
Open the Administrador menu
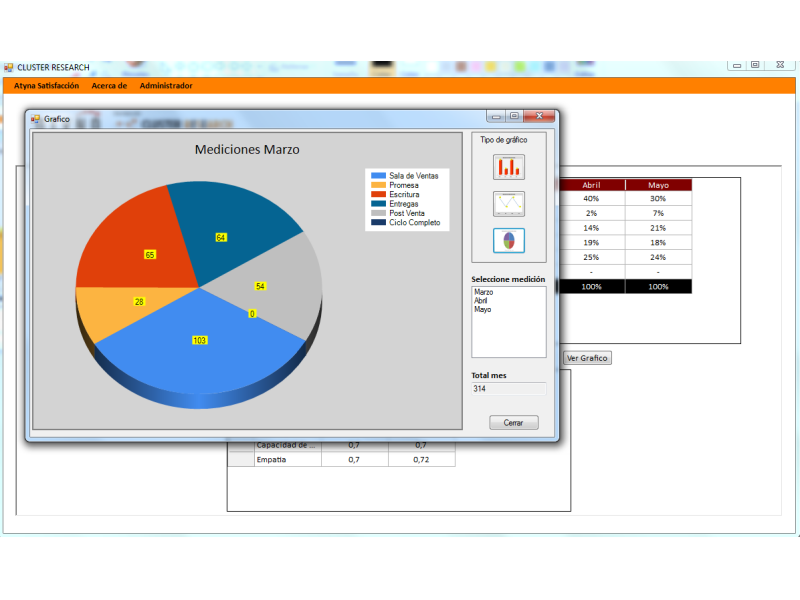coord(166,86)
